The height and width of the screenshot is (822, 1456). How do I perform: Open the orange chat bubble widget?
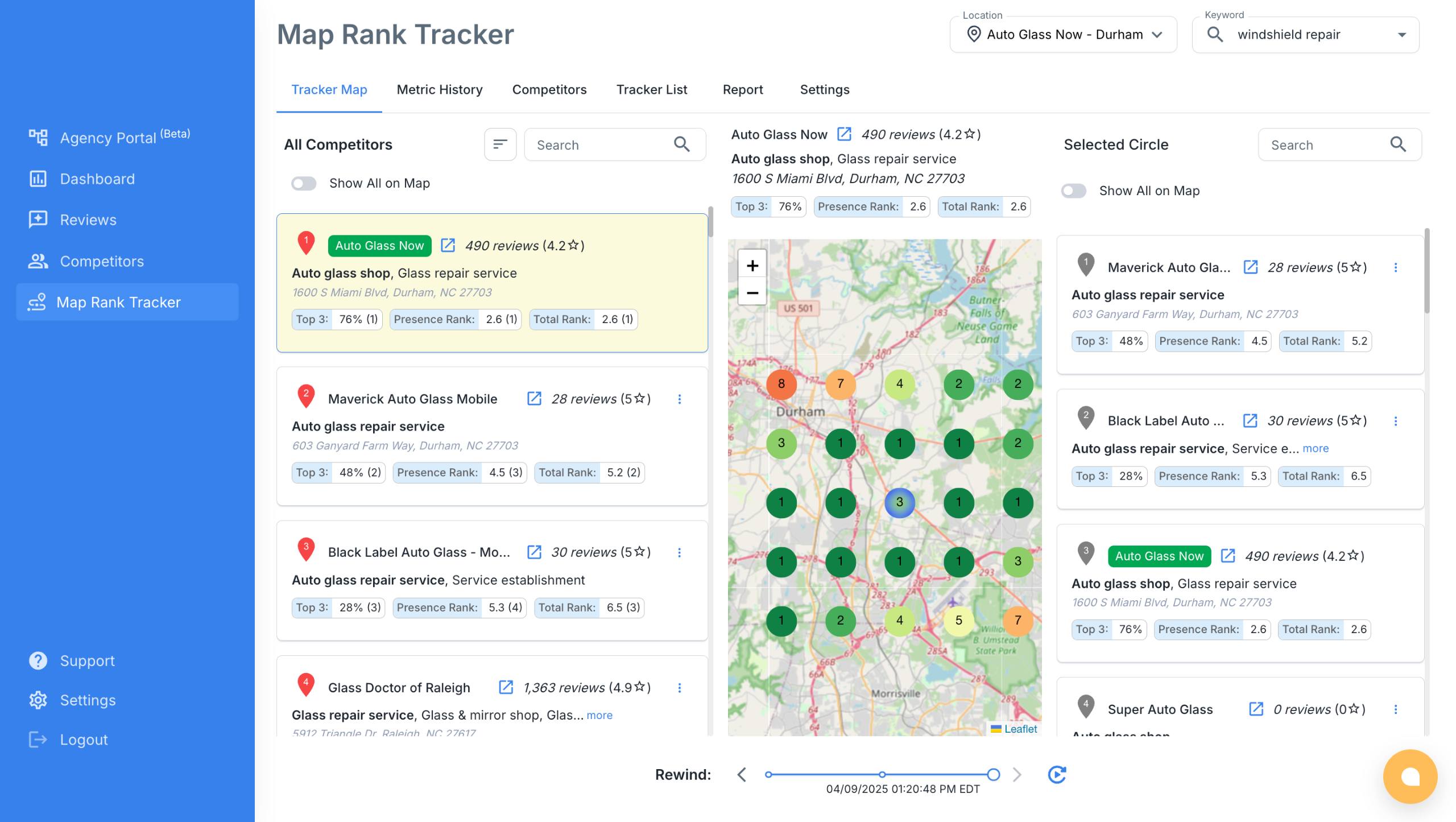[x=1409, y=776]
